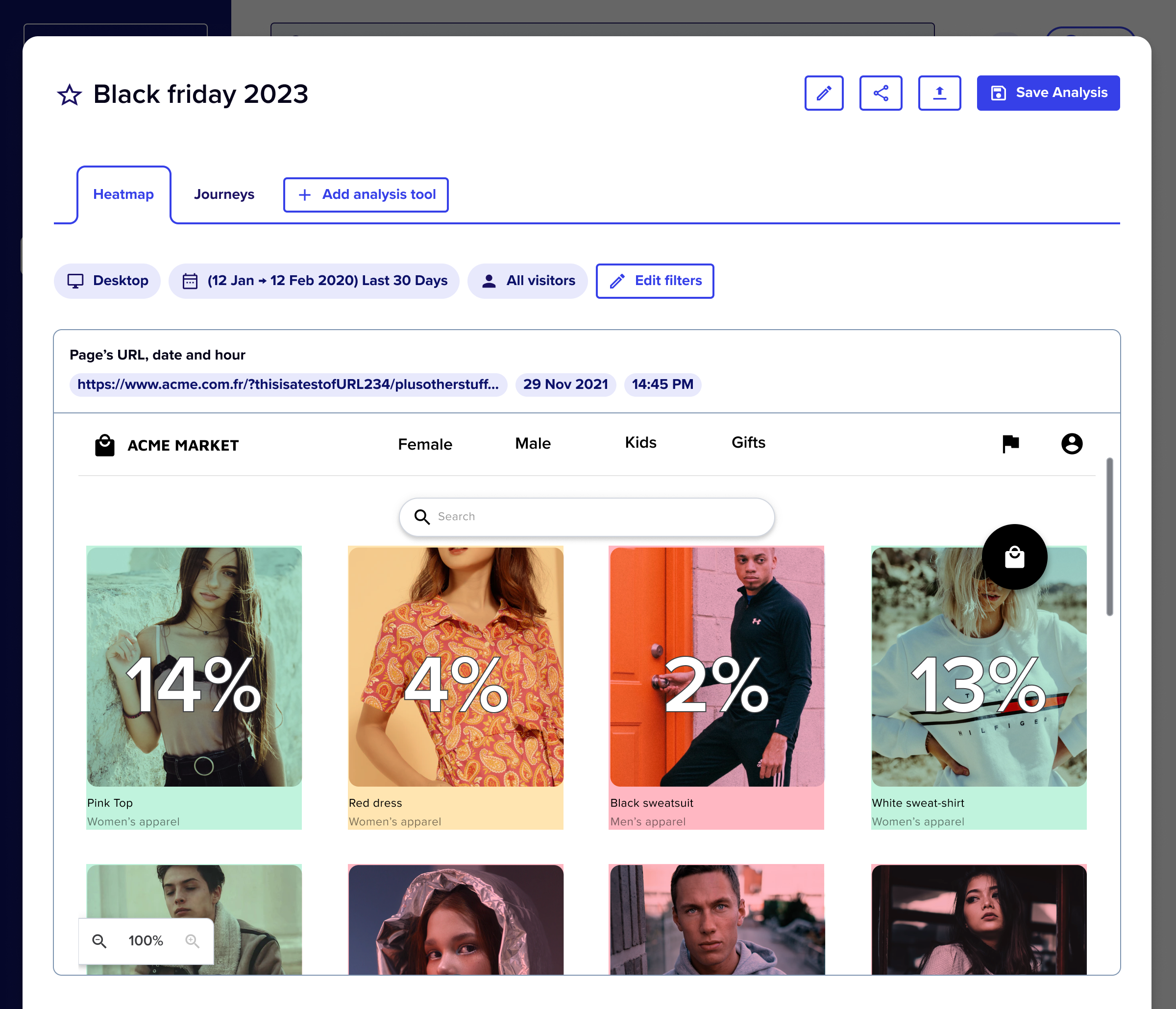Click the user account icon
The image size is (1176, 1009).
(1072, 444)
